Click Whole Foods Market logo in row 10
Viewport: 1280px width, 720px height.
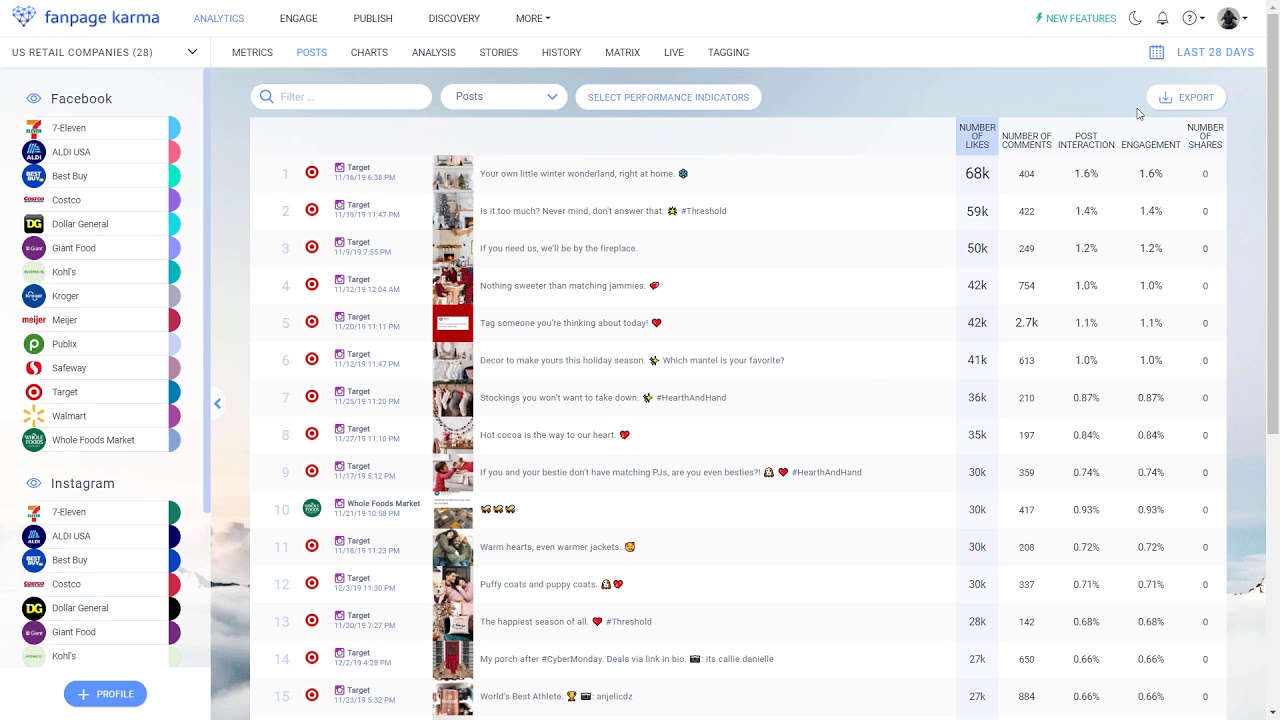(x=312, y=509)
